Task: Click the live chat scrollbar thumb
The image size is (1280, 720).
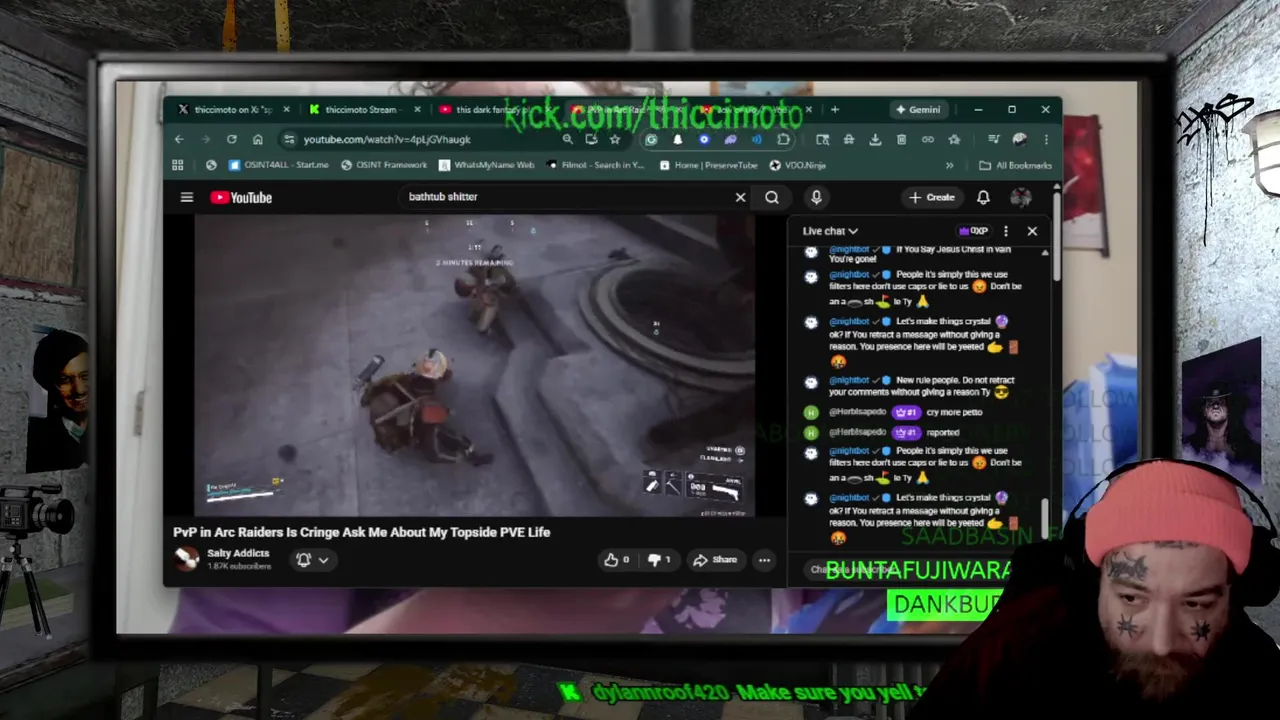Action: coord(1045,518)
